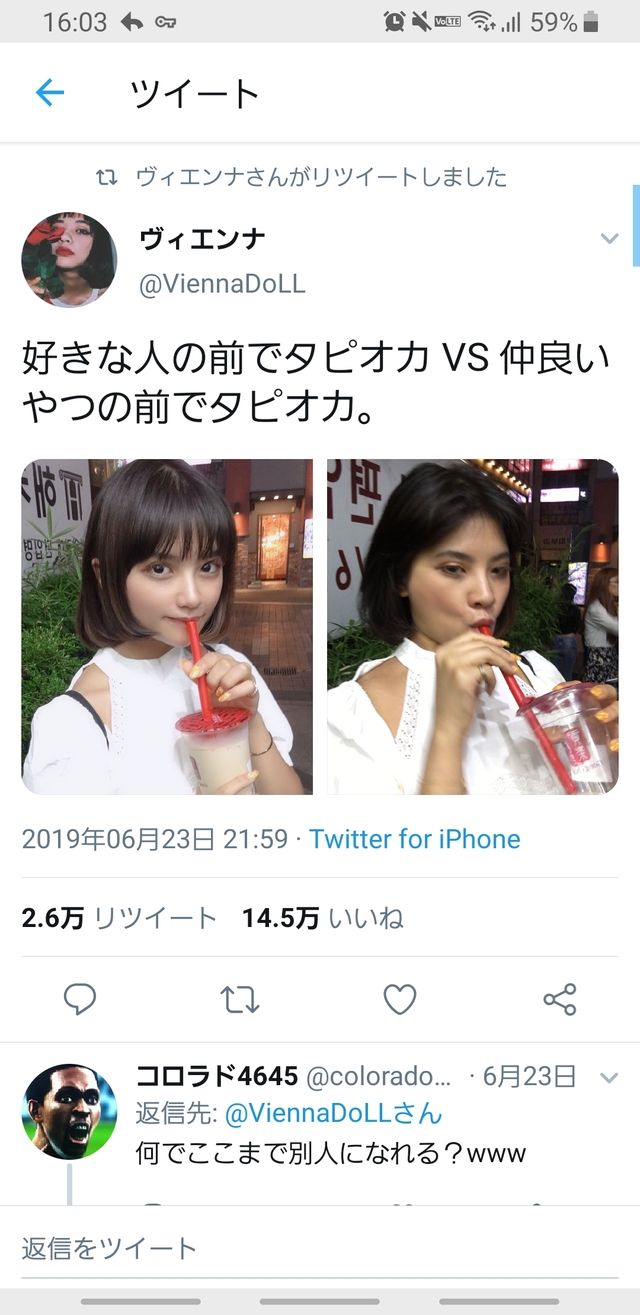
Task: Open the share icon for this tweet
Action: (560, 998)
